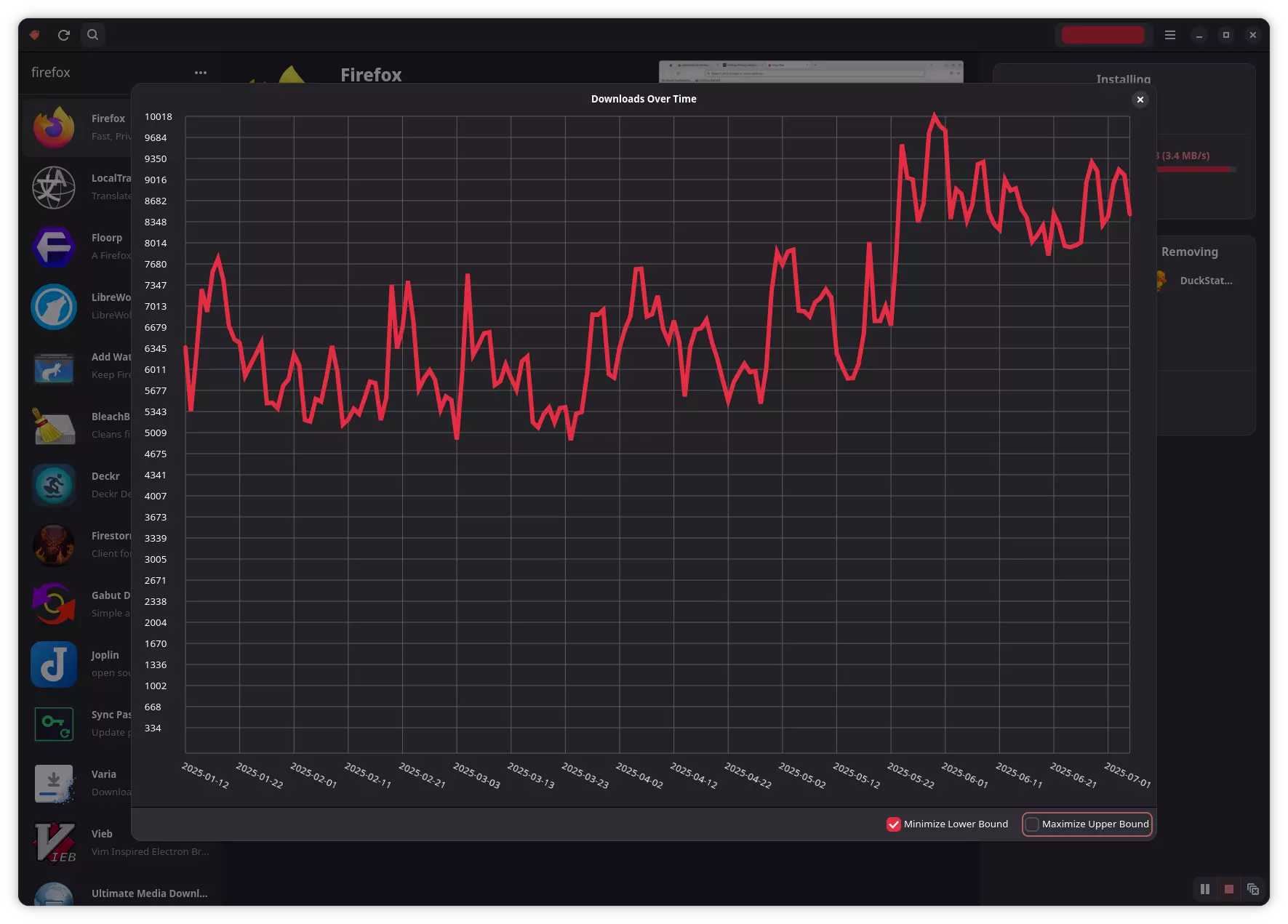This screenshot has height=924, width=1288.
Task: Select the Ultimate Media Downloader icon
Action: click(x=54, y=894)
